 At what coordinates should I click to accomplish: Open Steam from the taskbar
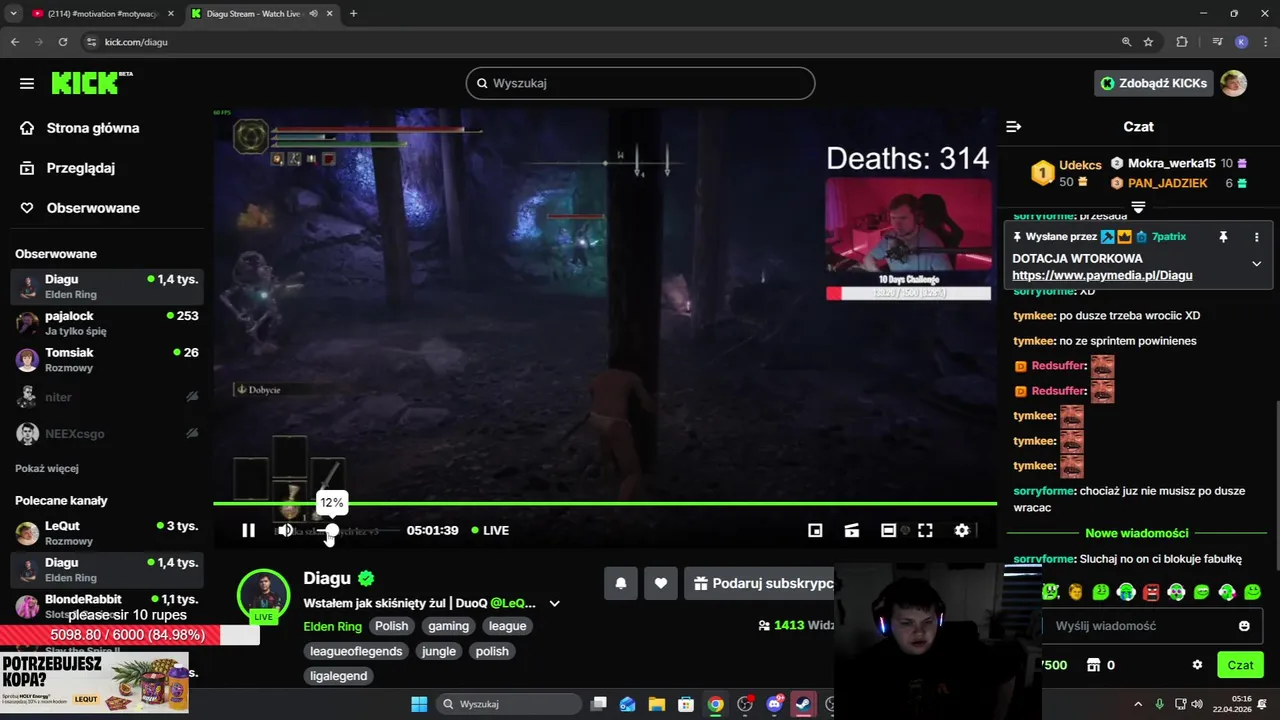pos(803,704)
